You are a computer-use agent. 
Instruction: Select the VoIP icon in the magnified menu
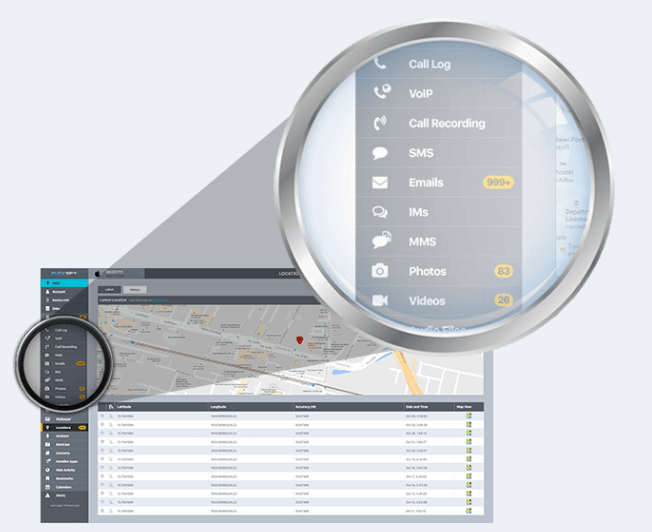click(381, 93)
